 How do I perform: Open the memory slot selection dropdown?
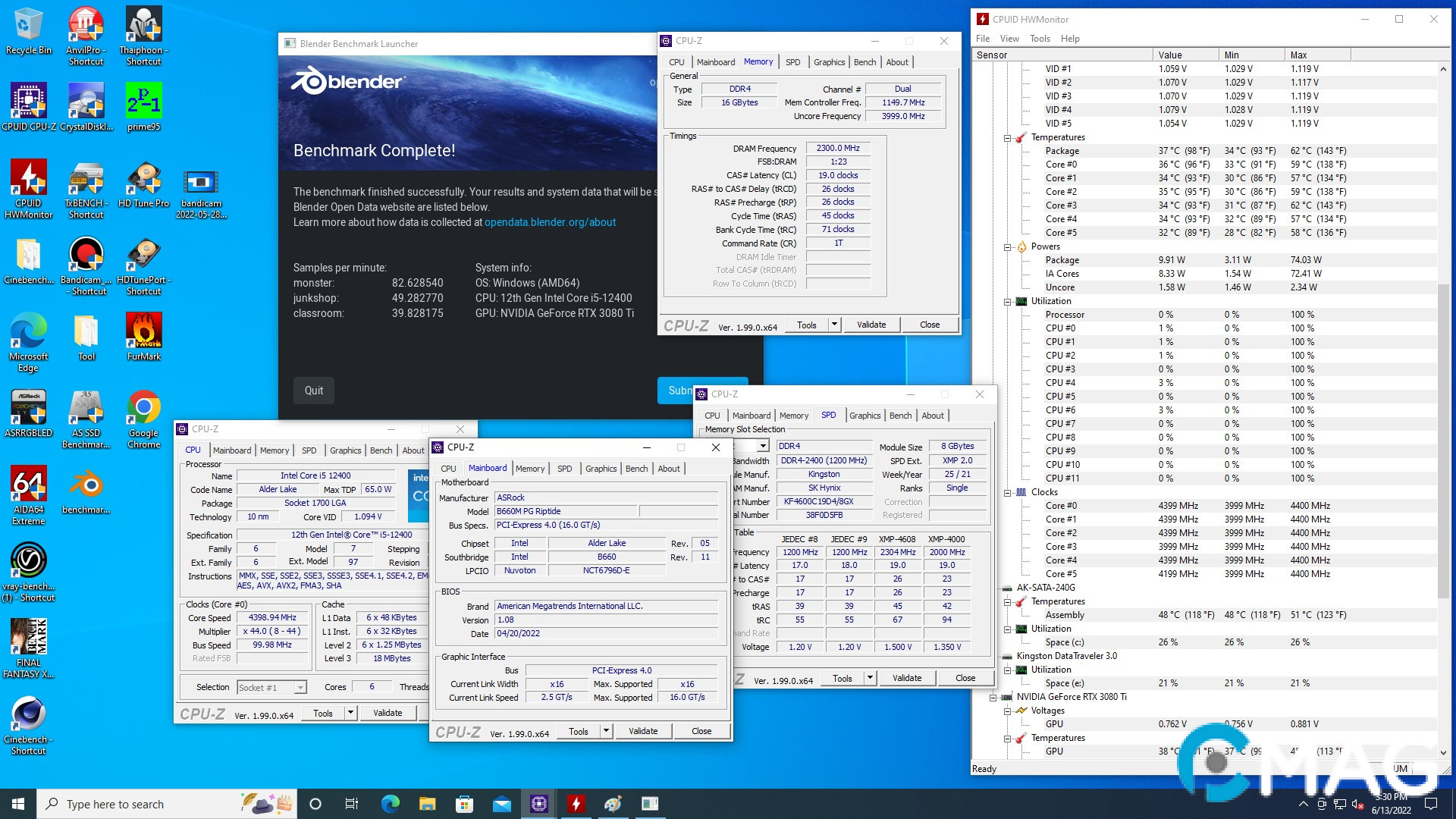[763, 446]
